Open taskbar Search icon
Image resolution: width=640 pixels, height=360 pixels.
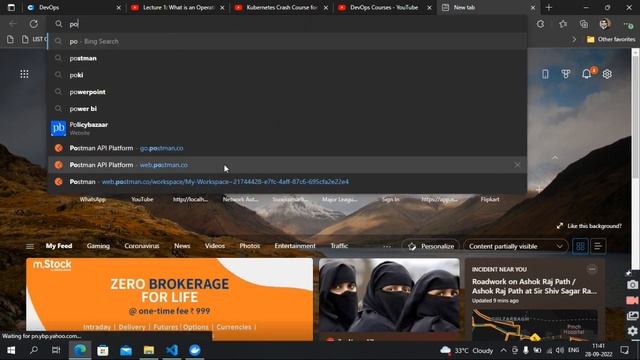(x=34, y=350)
